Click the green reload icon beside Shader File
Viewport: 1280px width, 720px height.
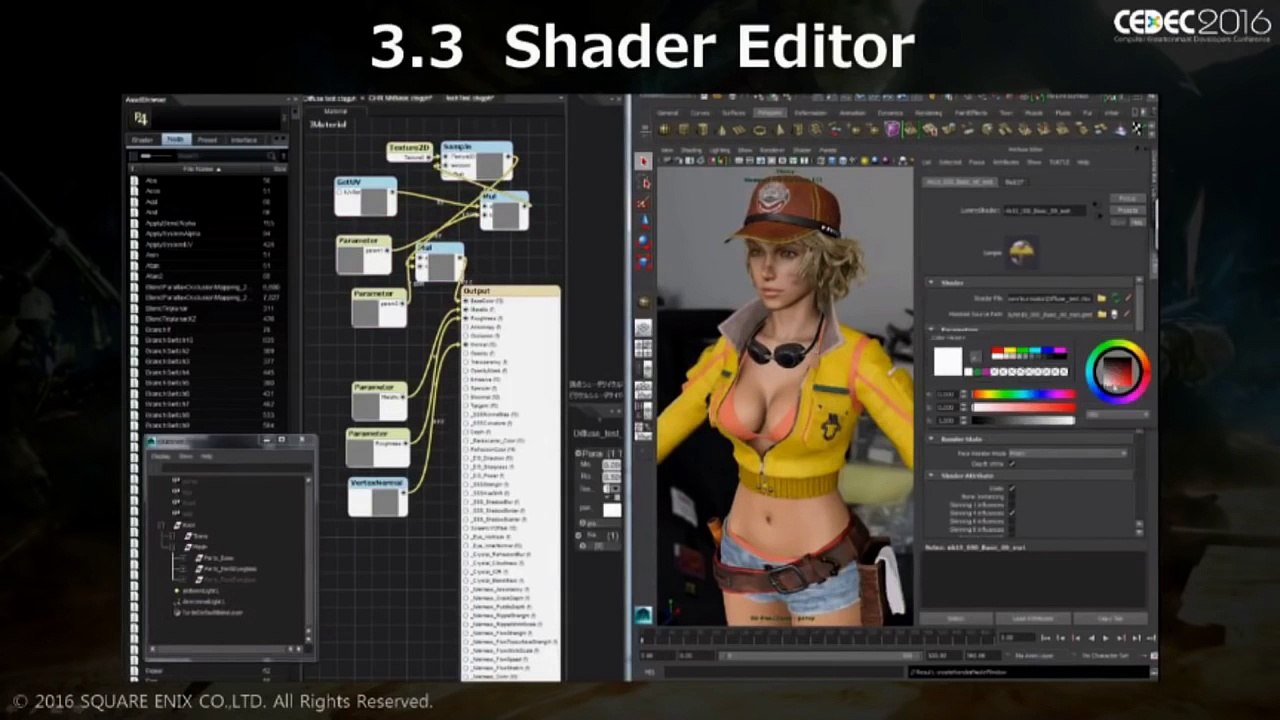[1116, 298]
